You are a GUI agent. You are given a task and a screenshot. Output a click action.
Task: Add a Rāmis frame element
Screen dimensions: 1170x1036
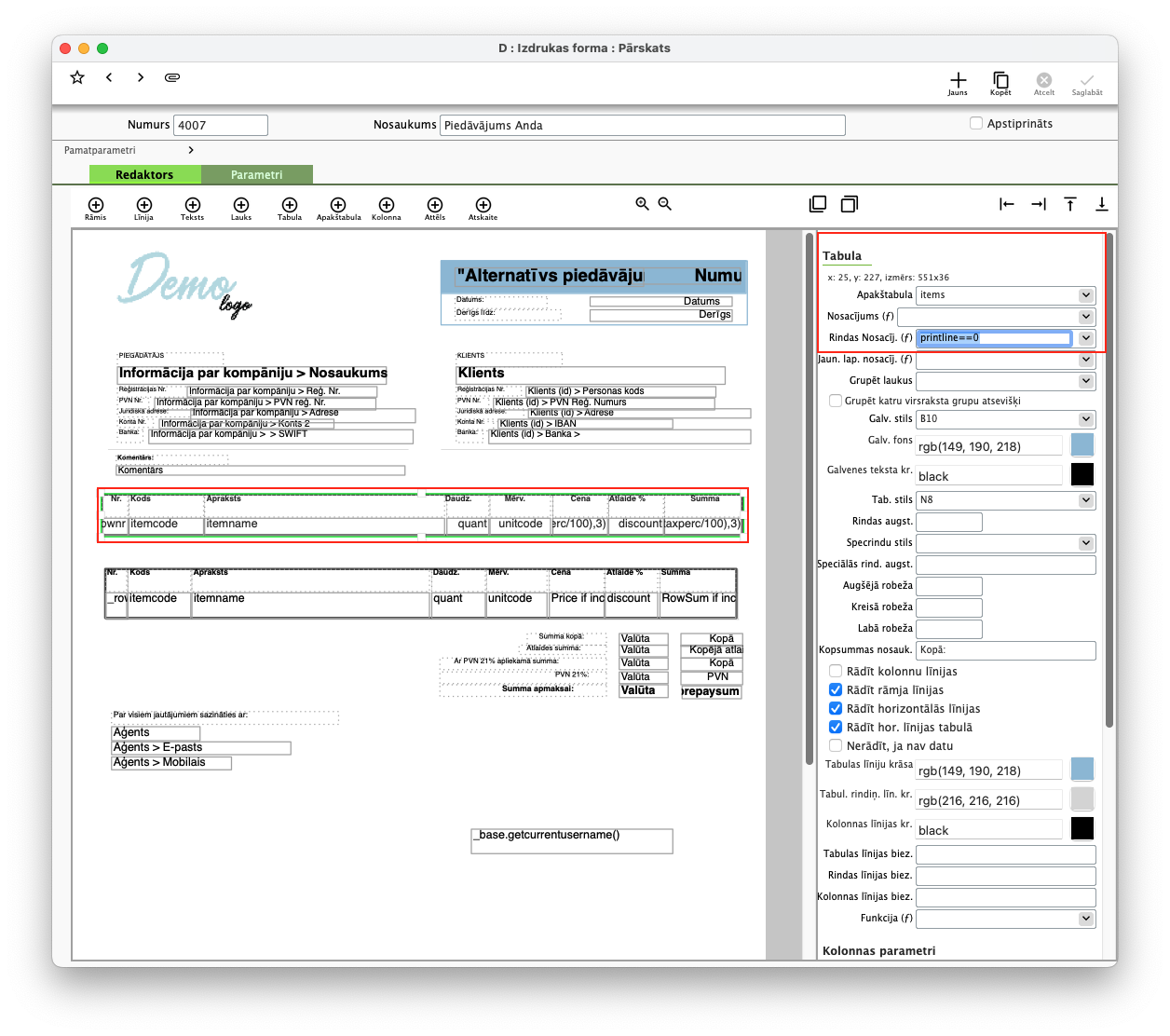[96, 209]
